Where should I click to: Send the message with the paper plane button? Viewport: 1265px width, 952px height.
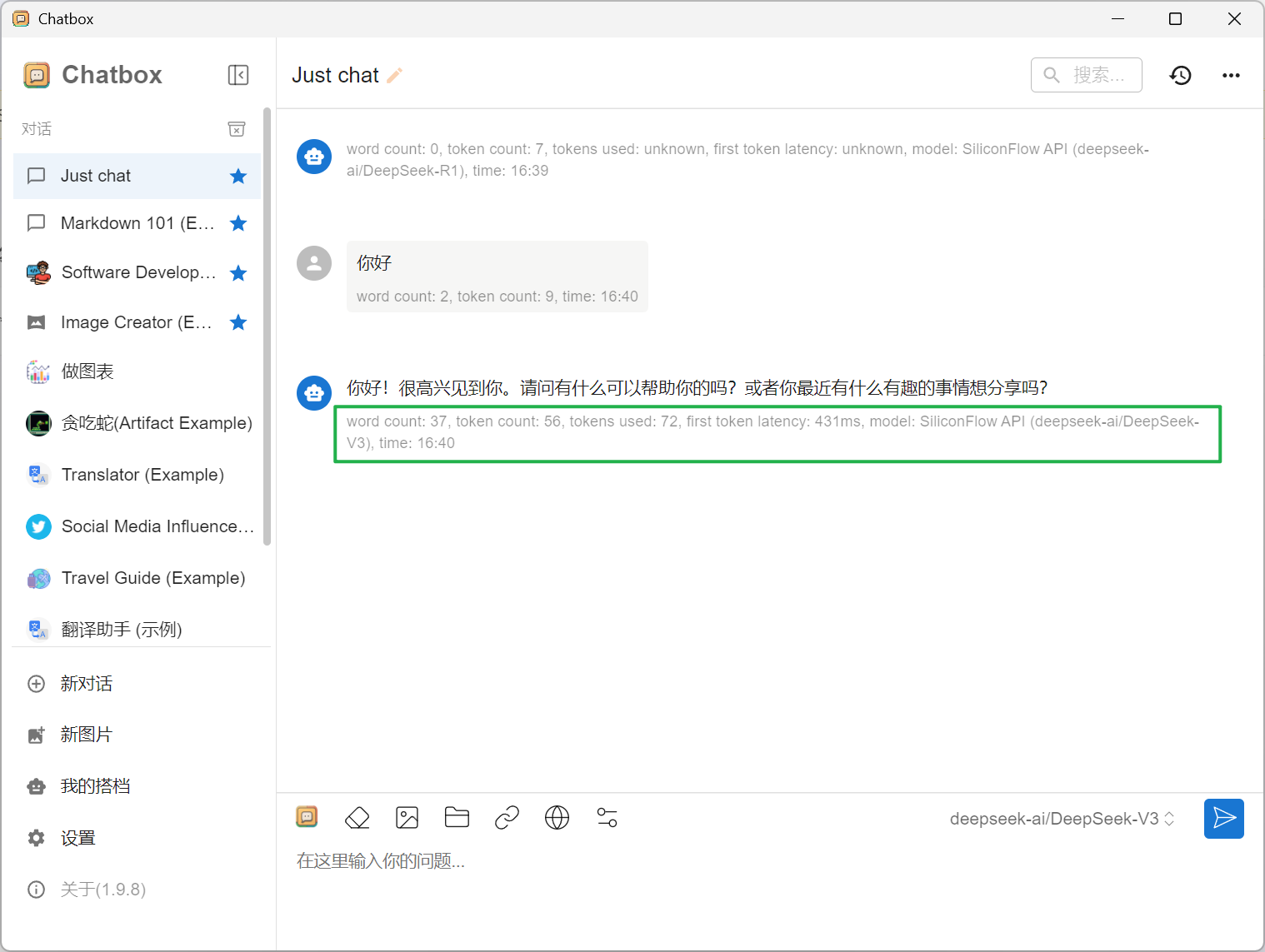(1224, 819)
